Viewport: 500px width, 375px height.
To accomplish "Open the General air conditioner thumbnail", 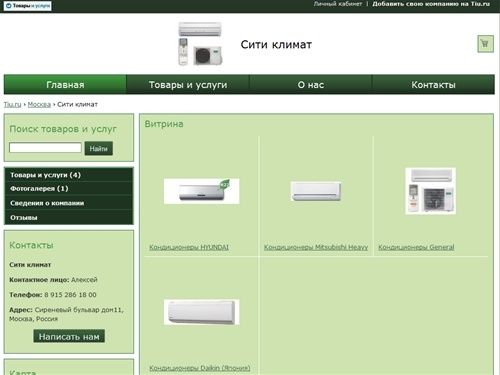I will pyautogui.click(x=430, y=191).
